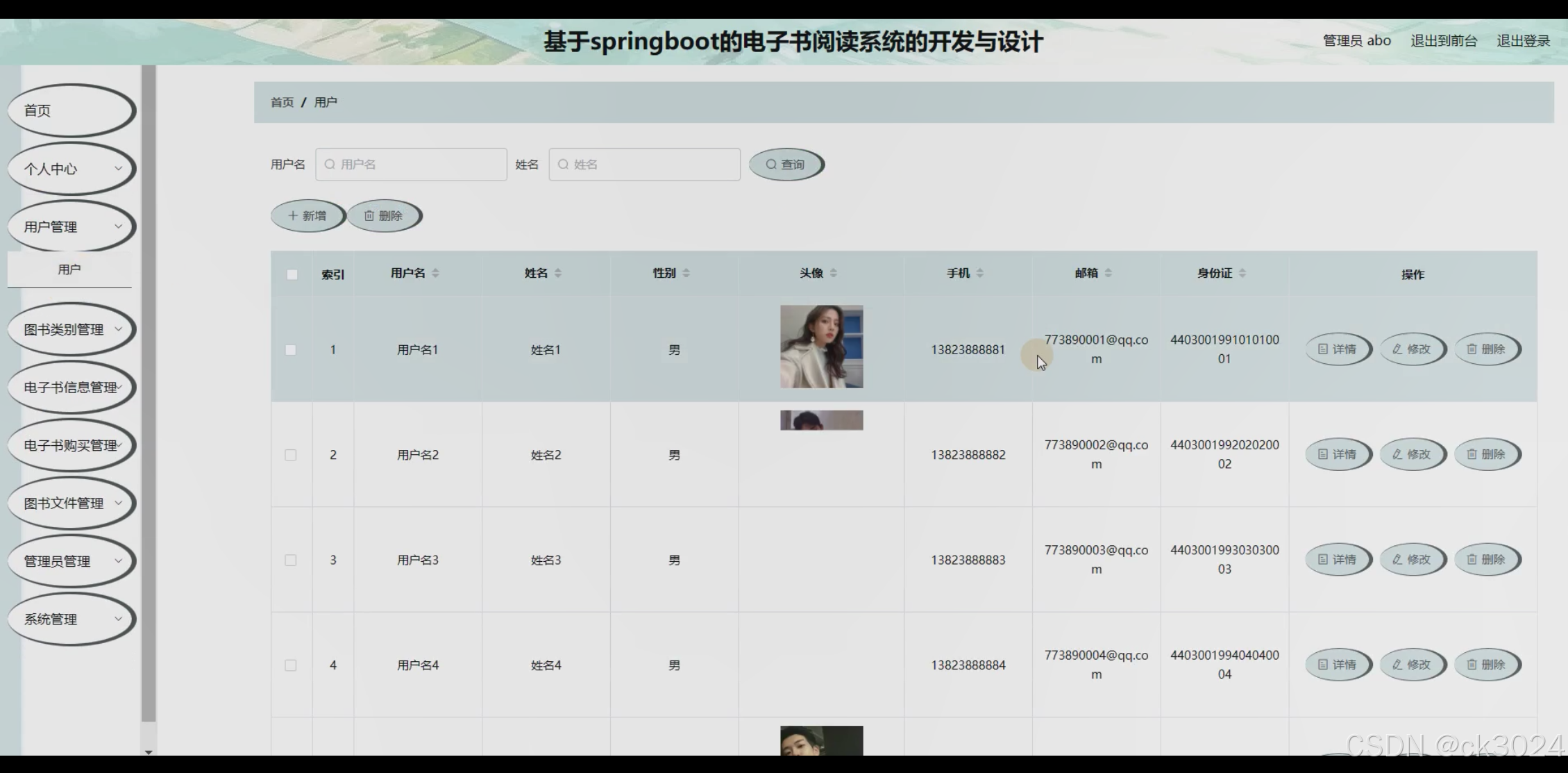Click the trash 删除 batch delete button
This screenshot has width=1568, height=773.
tap(384, 216)
